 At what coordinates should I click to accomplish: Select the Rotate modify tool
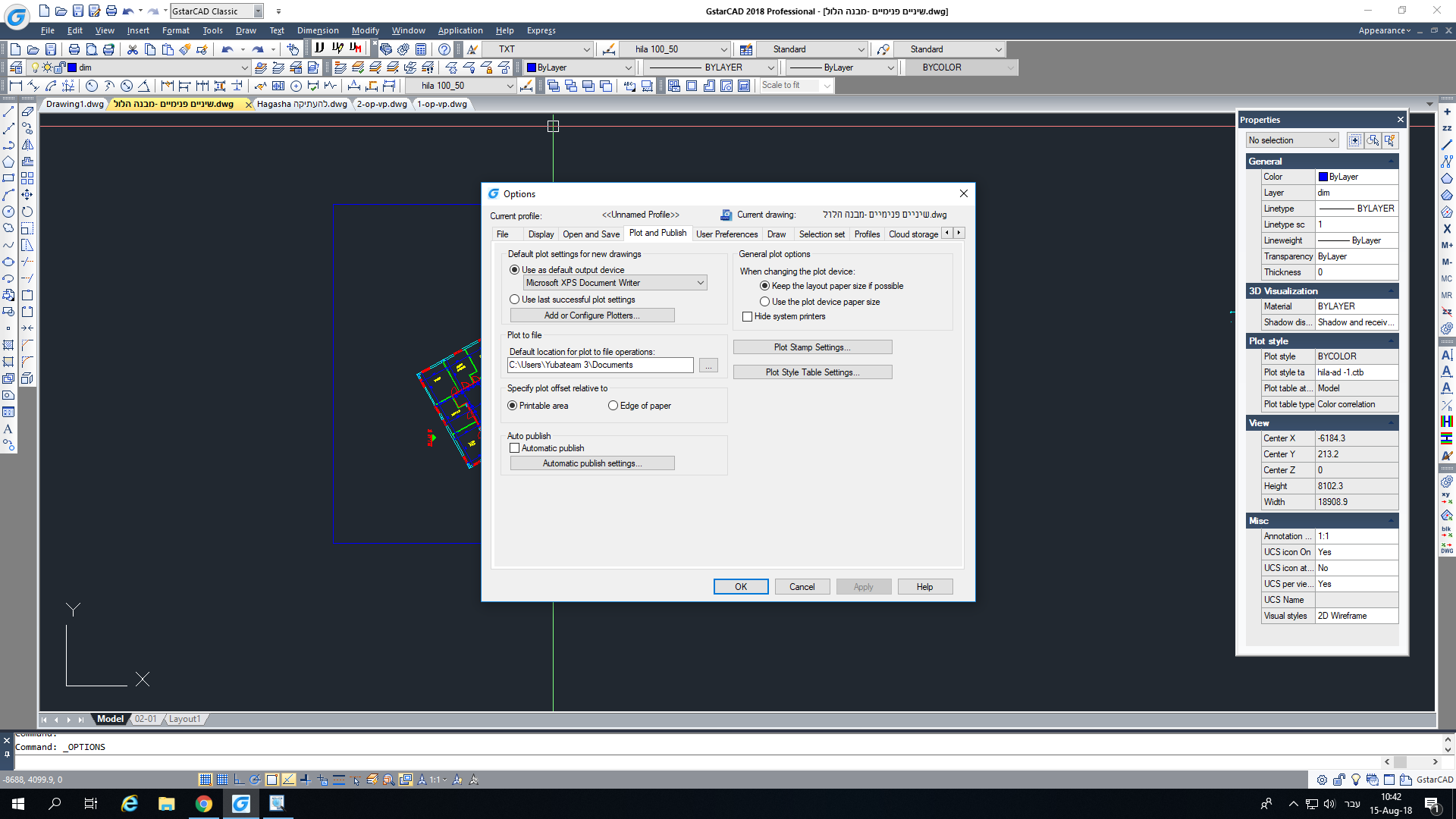tap(27, 212)
